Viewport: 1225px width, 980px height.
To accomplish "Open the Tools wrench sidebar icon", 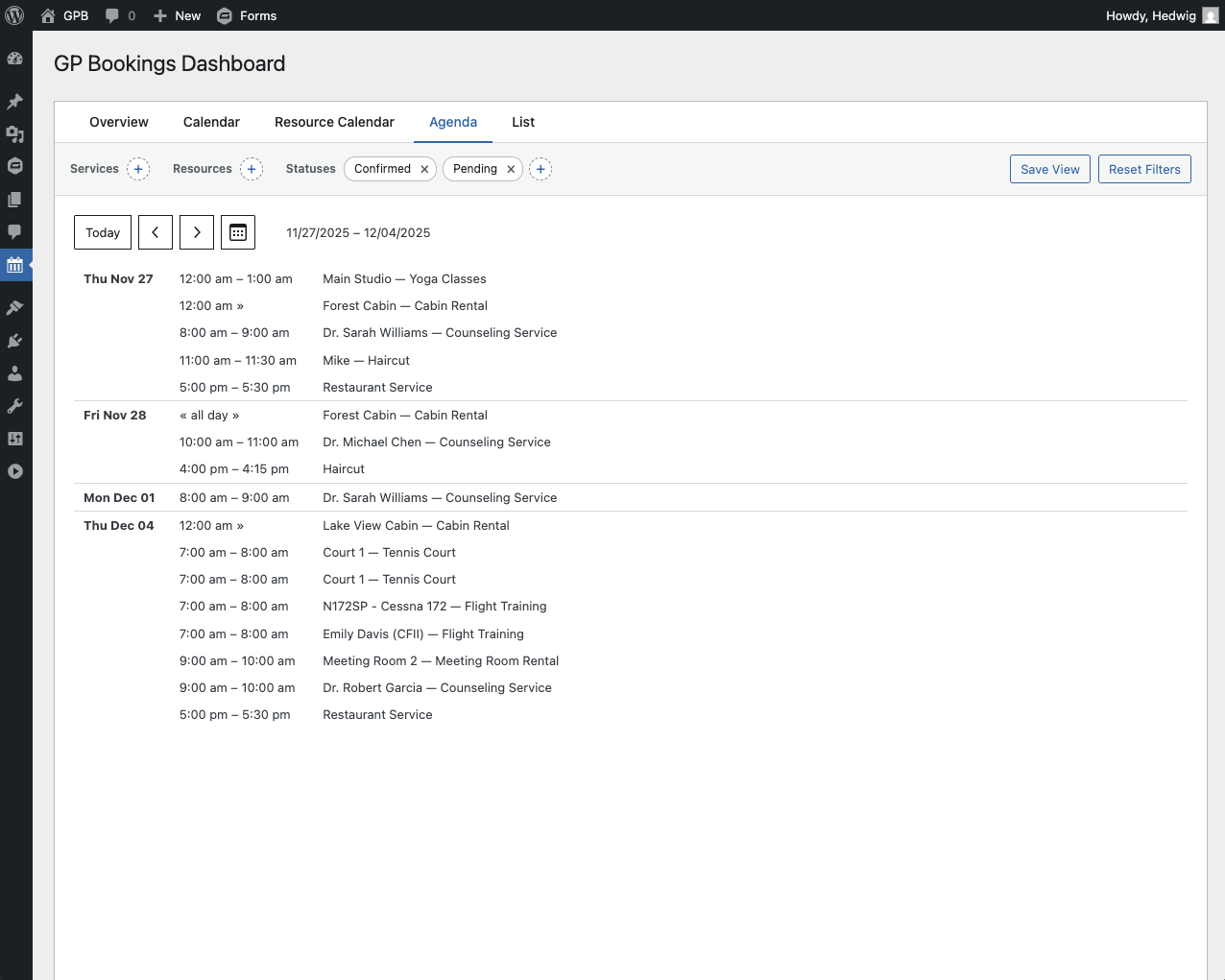I will click(15, 406).
